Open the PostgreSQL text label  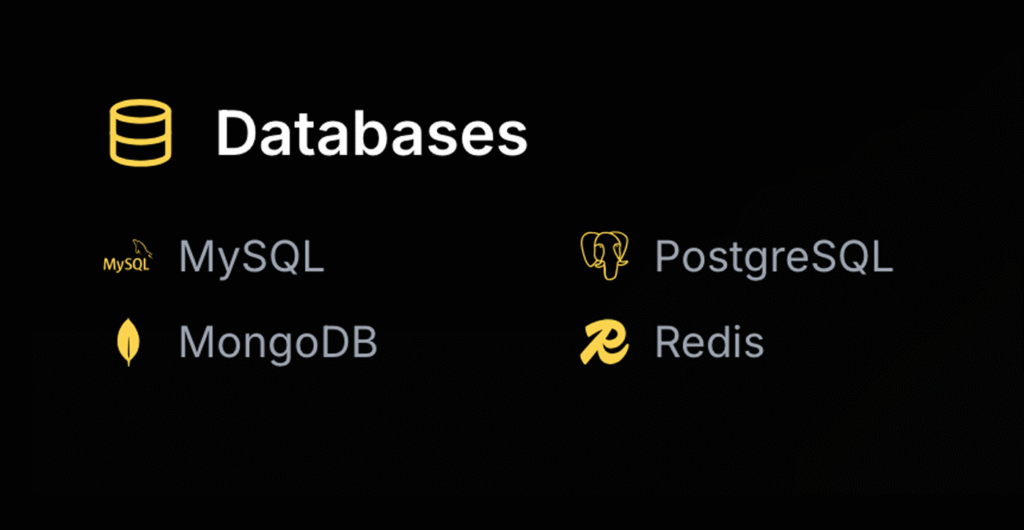tap(773, 257)
